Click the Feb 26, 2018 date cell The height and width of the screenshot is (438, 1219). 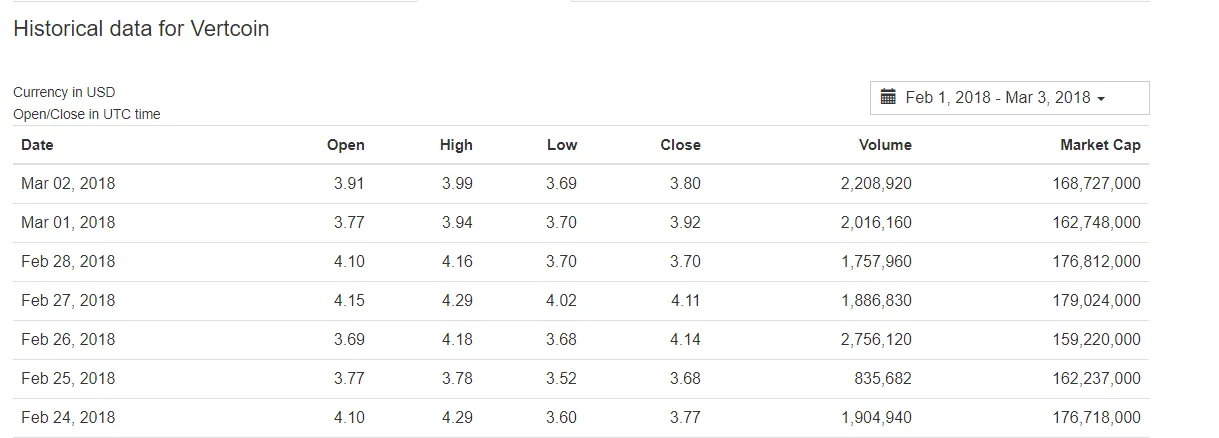click(x=68, y=340)
